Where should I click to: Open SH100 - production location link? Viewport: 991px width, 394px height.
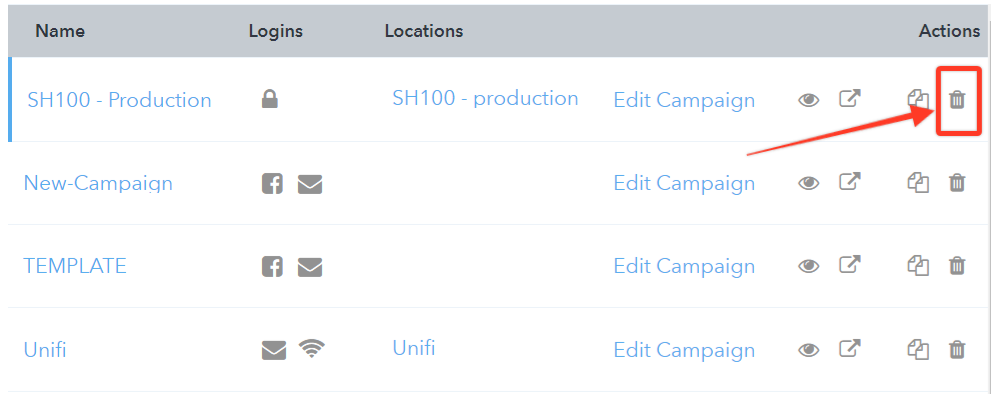[x=485, y=98]
